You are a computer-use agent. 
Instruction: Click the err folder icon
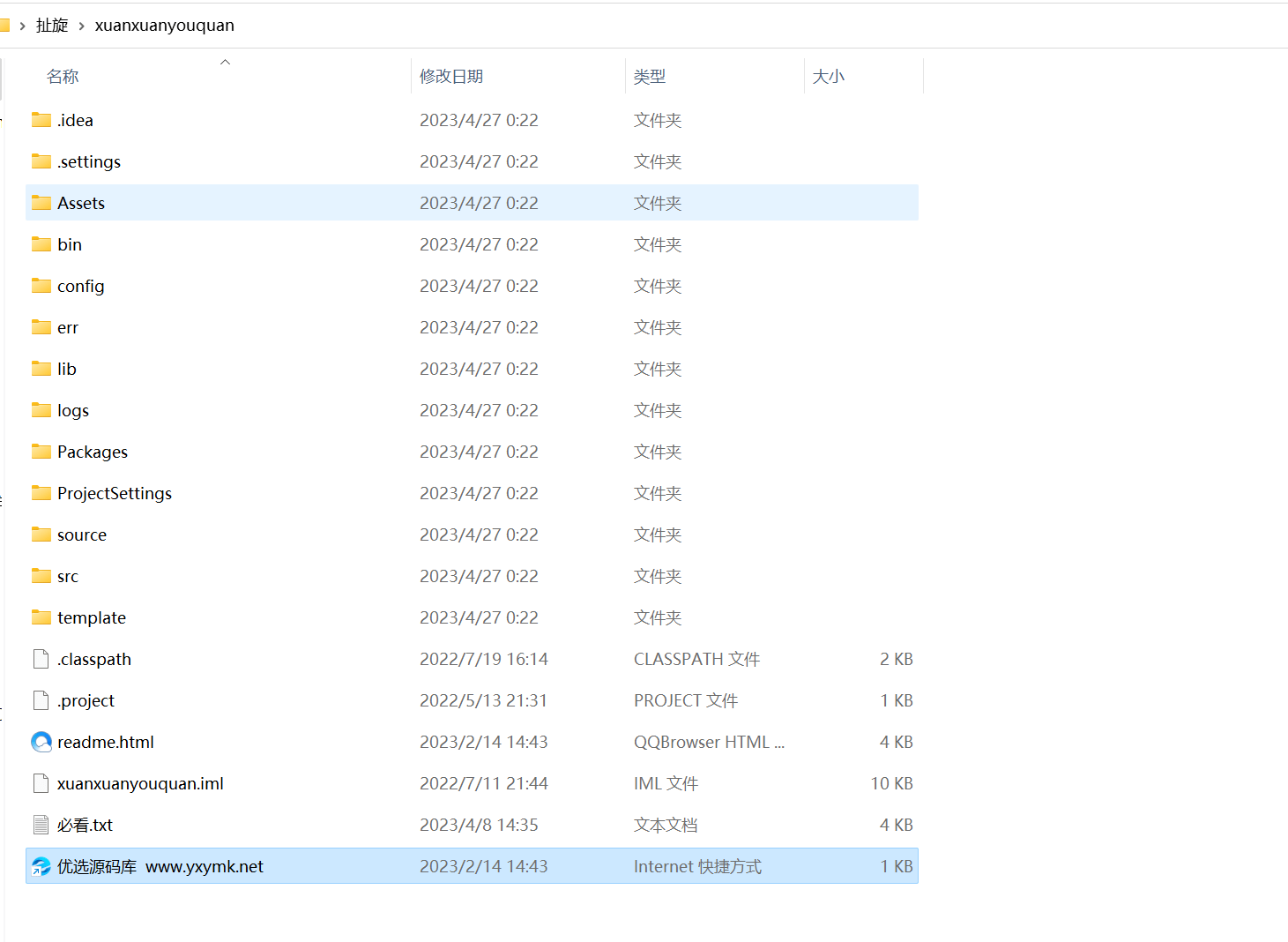click(x=41, y=327)
